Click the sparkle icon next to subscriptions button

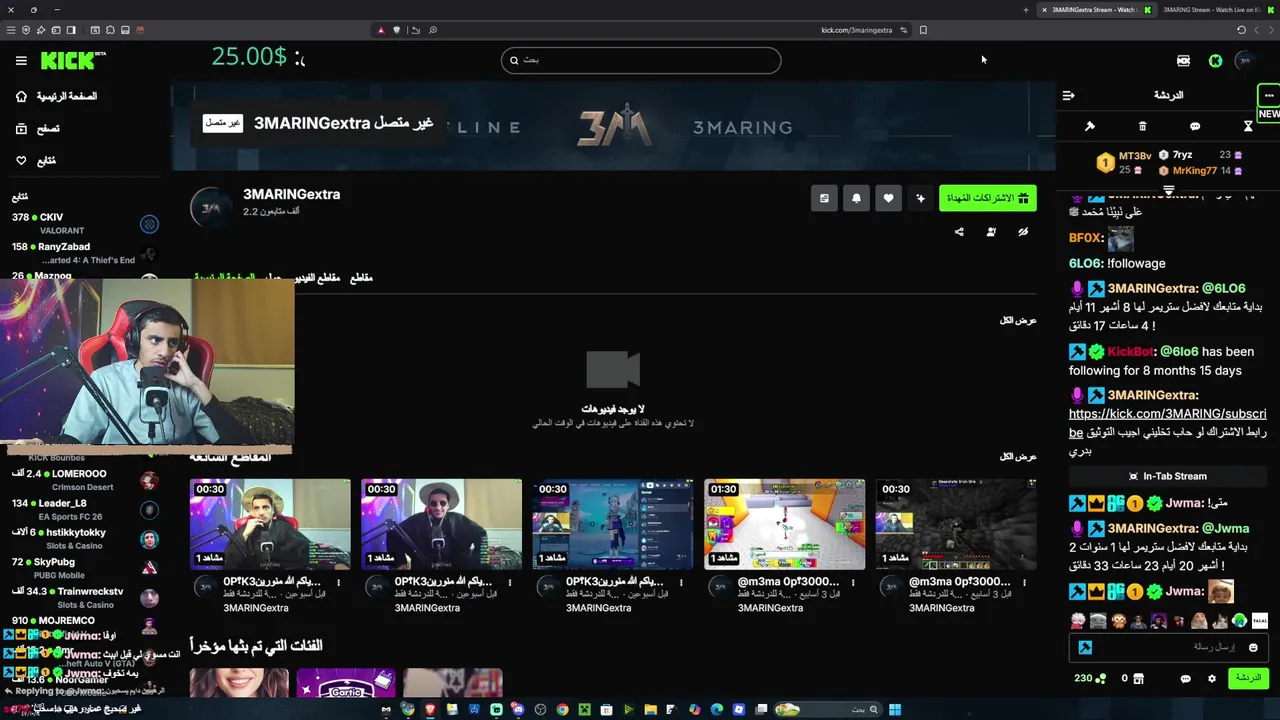point(921,198)
